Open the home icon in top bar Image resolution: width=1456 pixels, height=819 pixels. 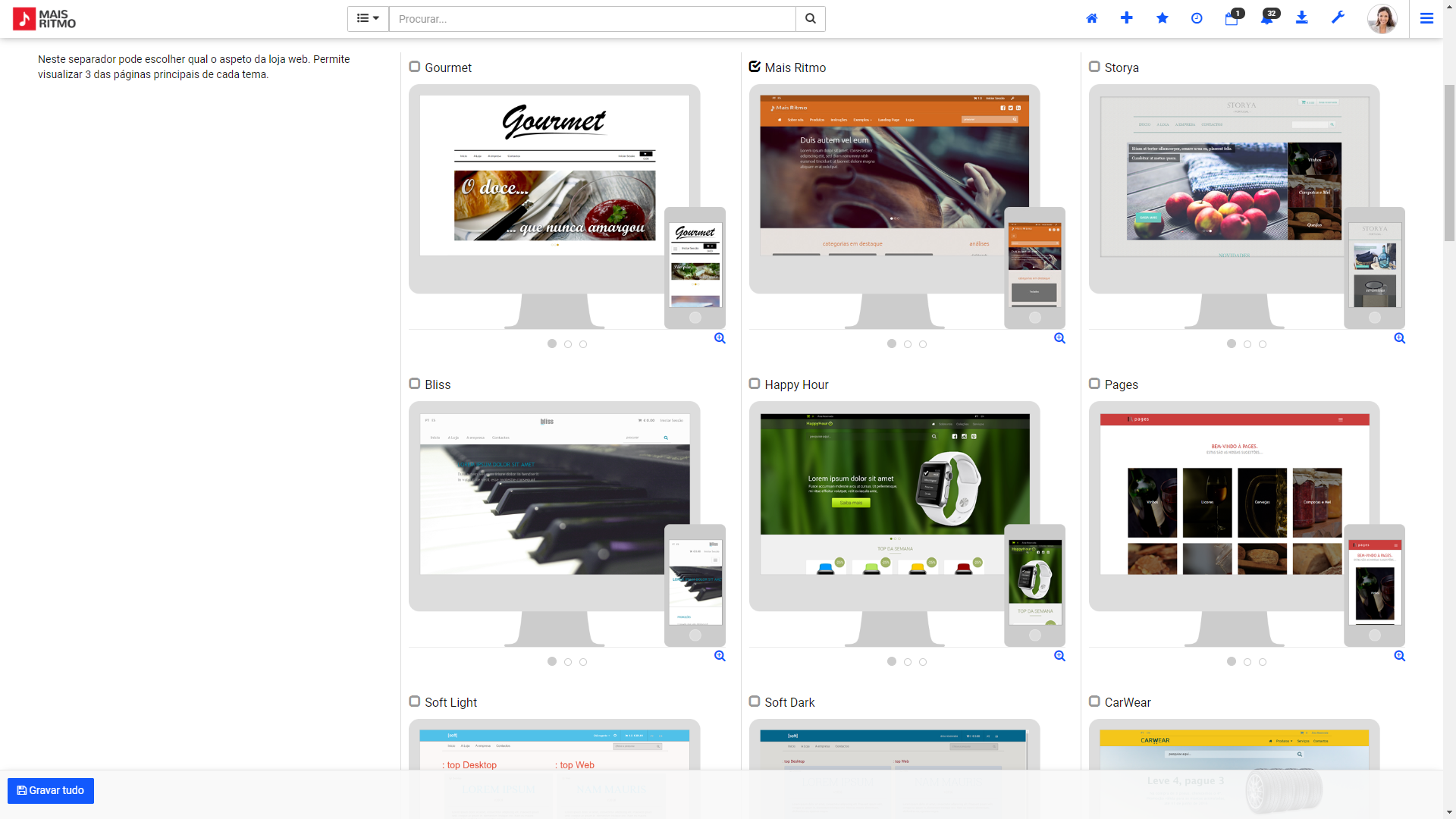click(x=1091, y=18)
